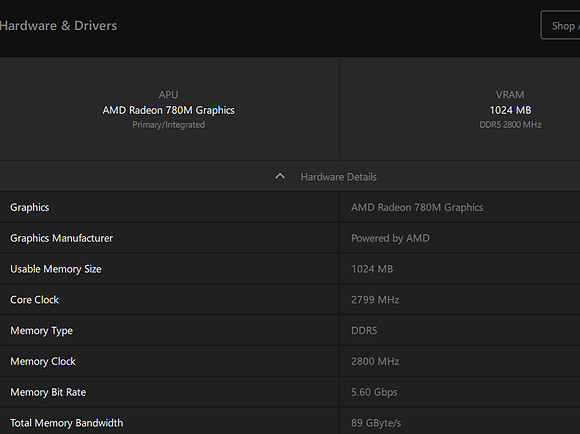Click the Powered by AMD value
Image resolution: width=580 pixels, height=434 pixels.
[390, 238]
